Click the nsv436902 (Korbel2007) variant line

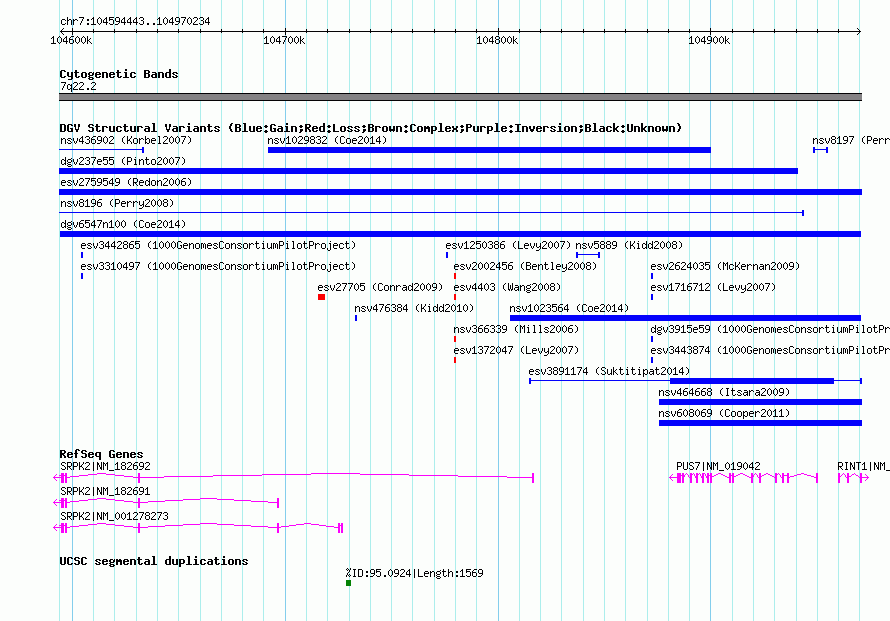pyautogui.click(x=102, y=150)
